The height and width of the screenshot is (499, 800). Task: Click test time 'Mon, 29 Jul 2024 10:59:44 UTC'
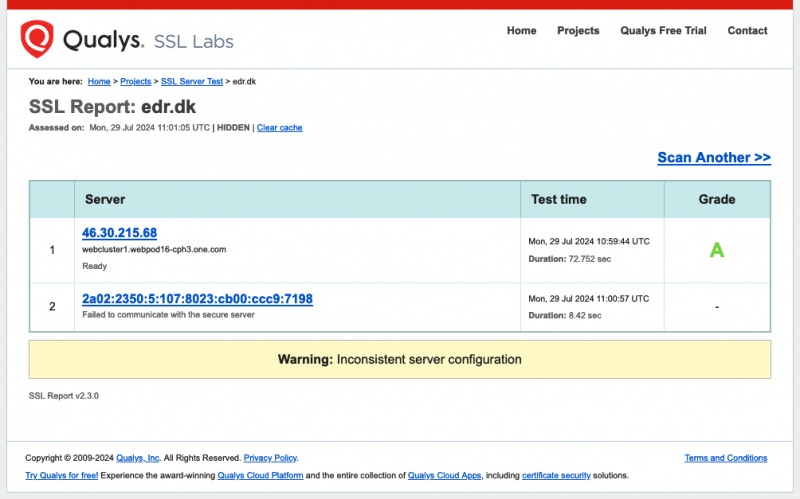click(589, 241)
